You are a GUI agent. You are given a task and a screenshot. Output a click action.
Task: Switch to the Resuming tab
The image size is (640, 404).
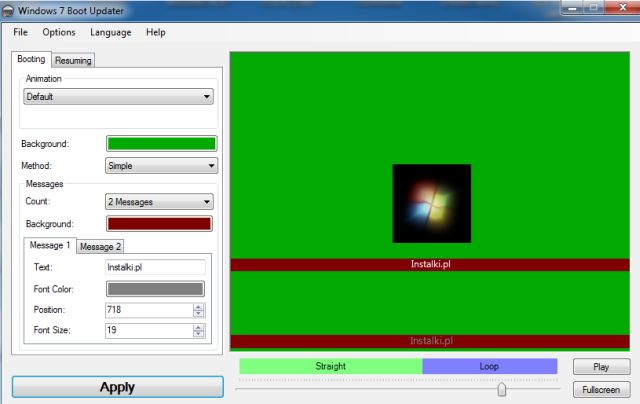tap(73, 60)
